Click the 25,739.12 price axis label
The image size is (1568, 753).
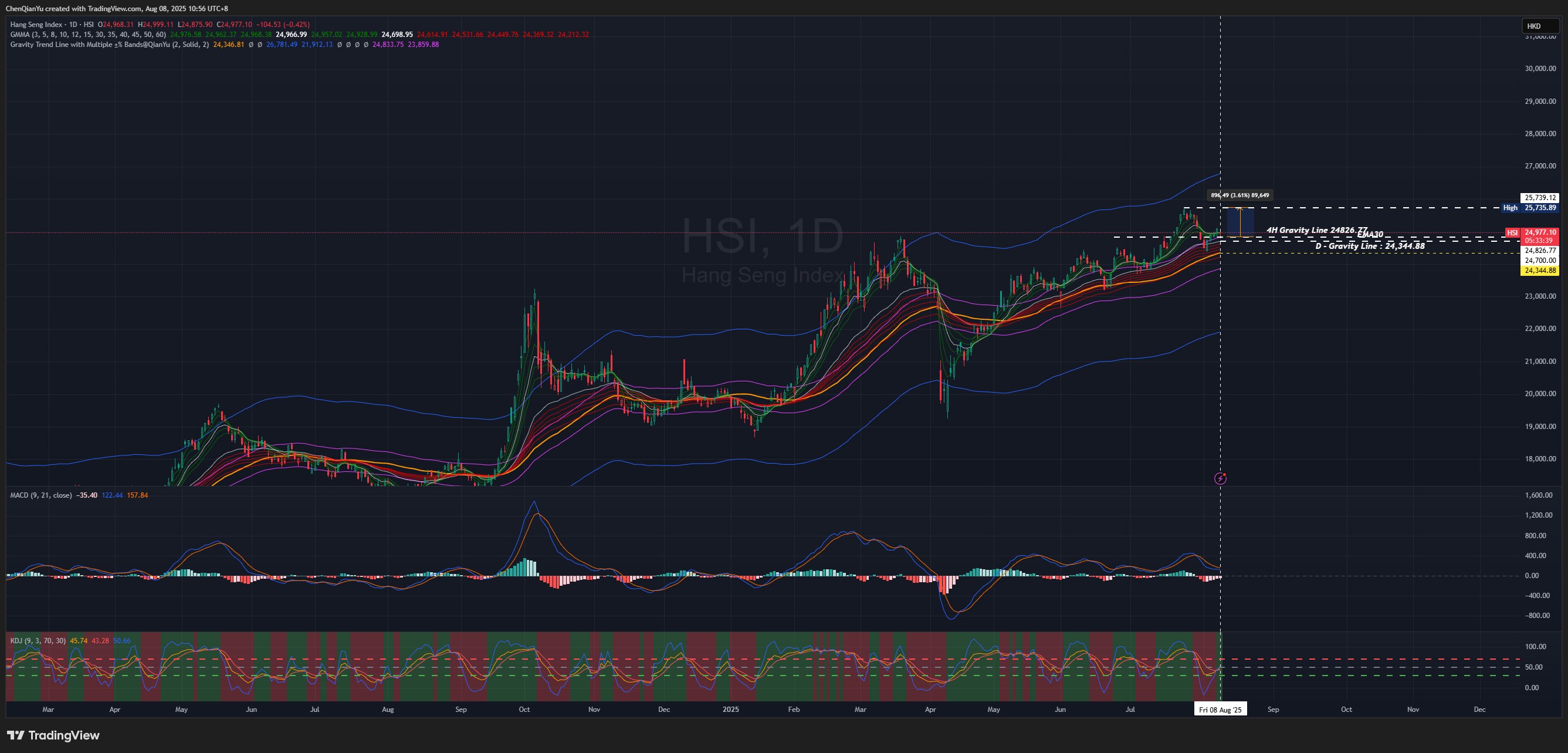point(1540,197)
